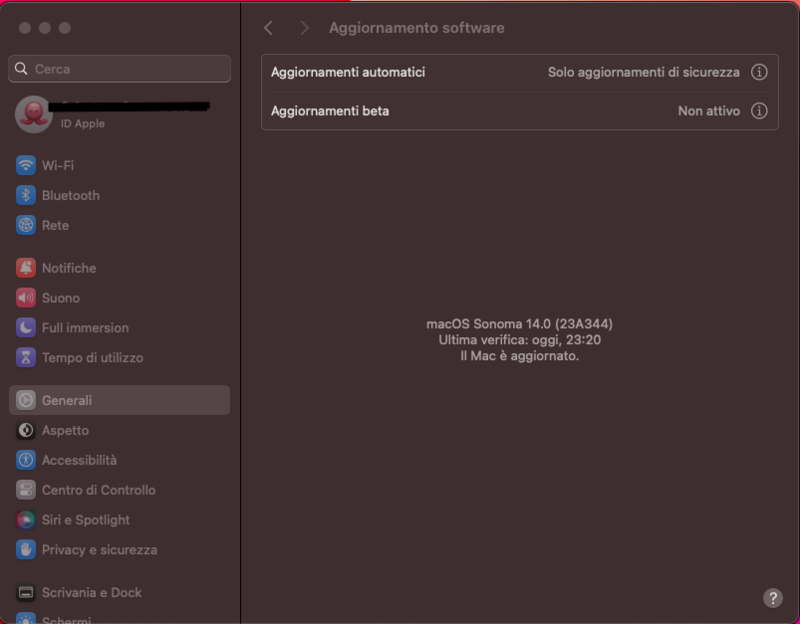Click the Centro di Controllo icon

click(x=26, y=490)
